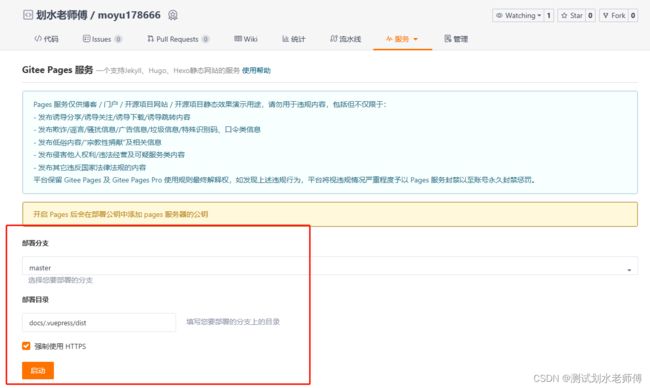The width and height of the screenshot is (650, 388).
Task: Open the 流水线 pipeline tab
Action: click(x=346, y=39)
